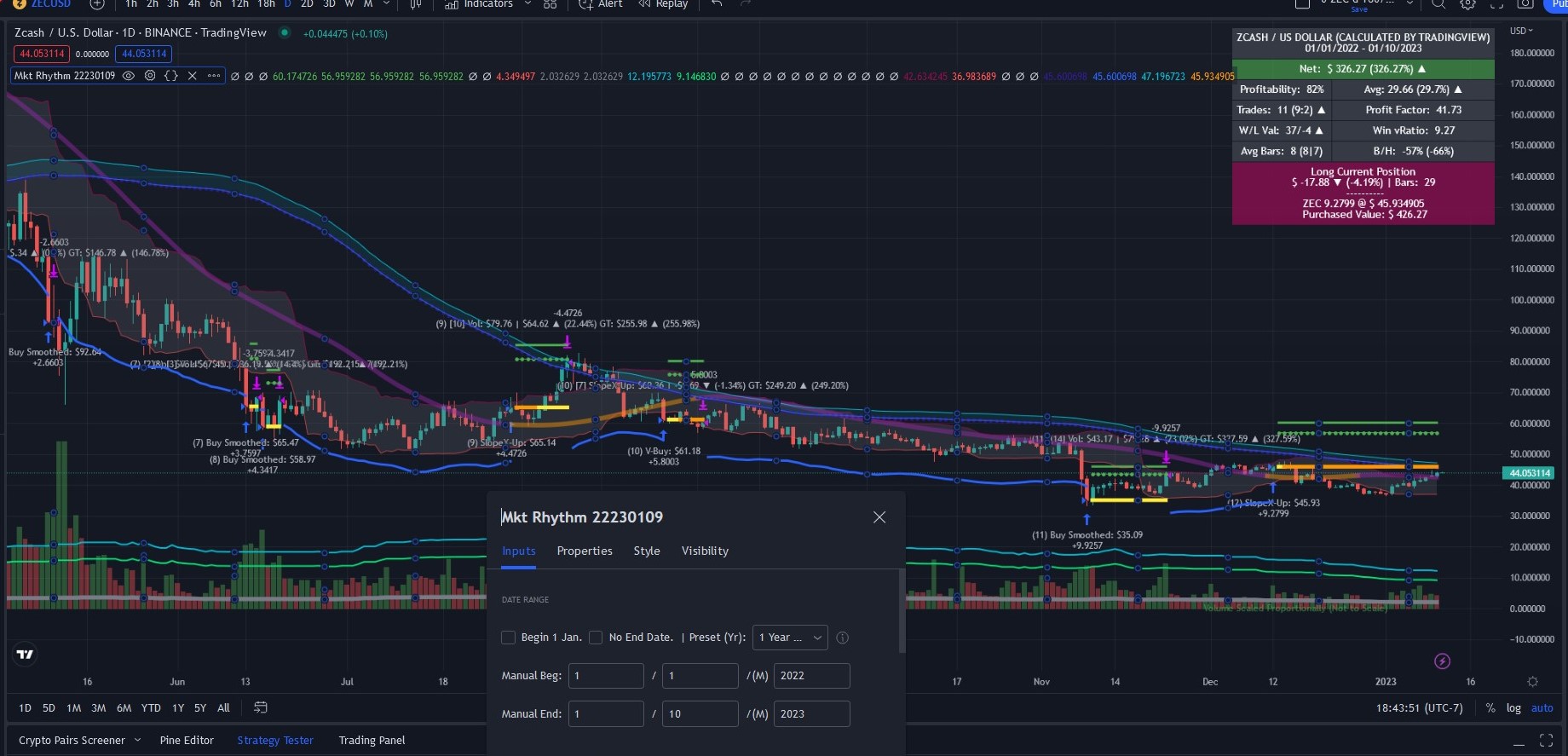Click the info icon beside Preset dropdown
The image size is (1568, 756).
coord(842,638)
